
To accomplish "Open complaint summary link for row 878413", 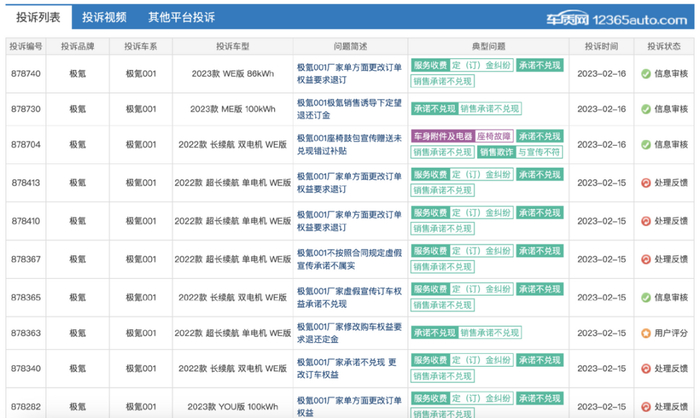I will coord(350,183).
